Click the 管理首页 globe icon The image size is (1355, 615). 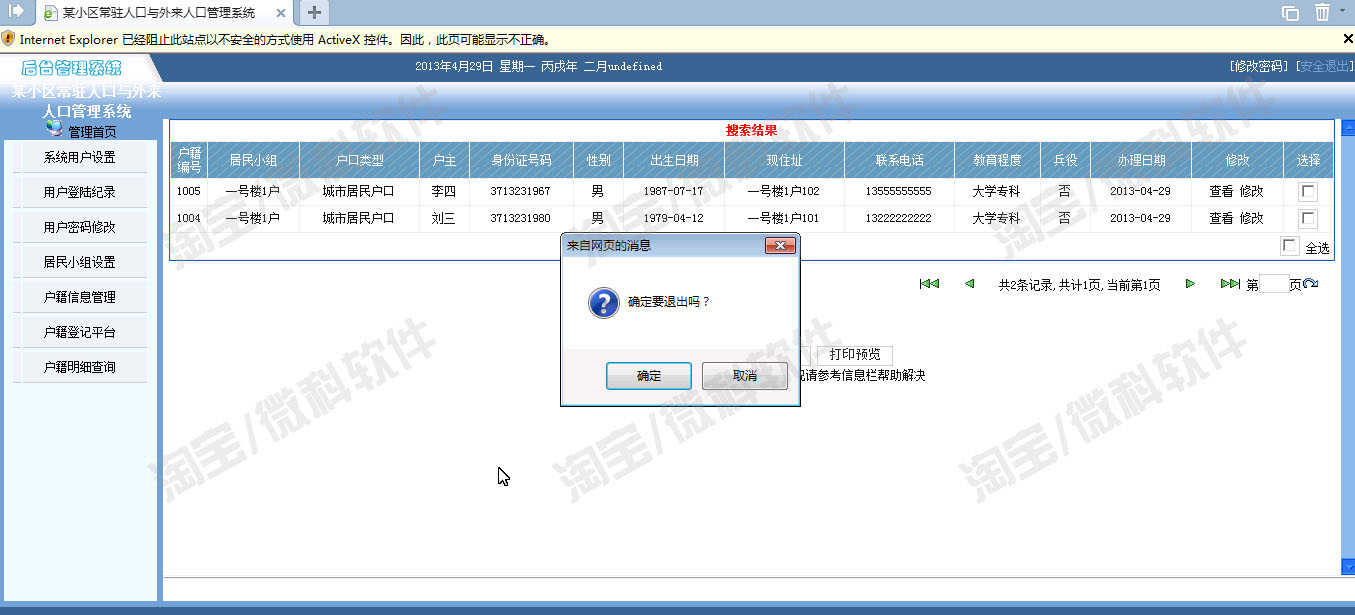click(x=55, y=127)
